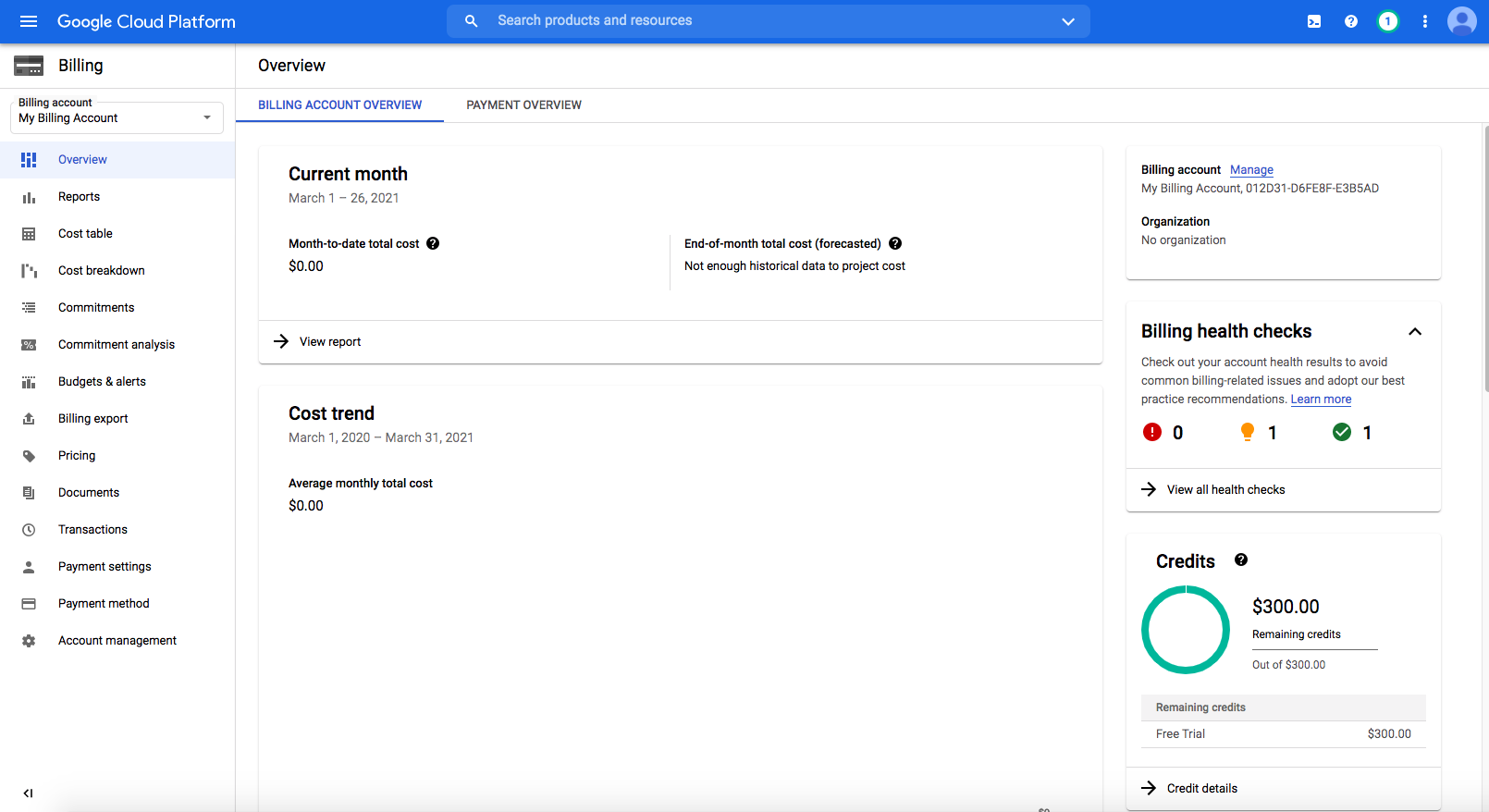Click the Reports bar chart icon
The height and width of the screenshot is (812, 1489).
29,197
